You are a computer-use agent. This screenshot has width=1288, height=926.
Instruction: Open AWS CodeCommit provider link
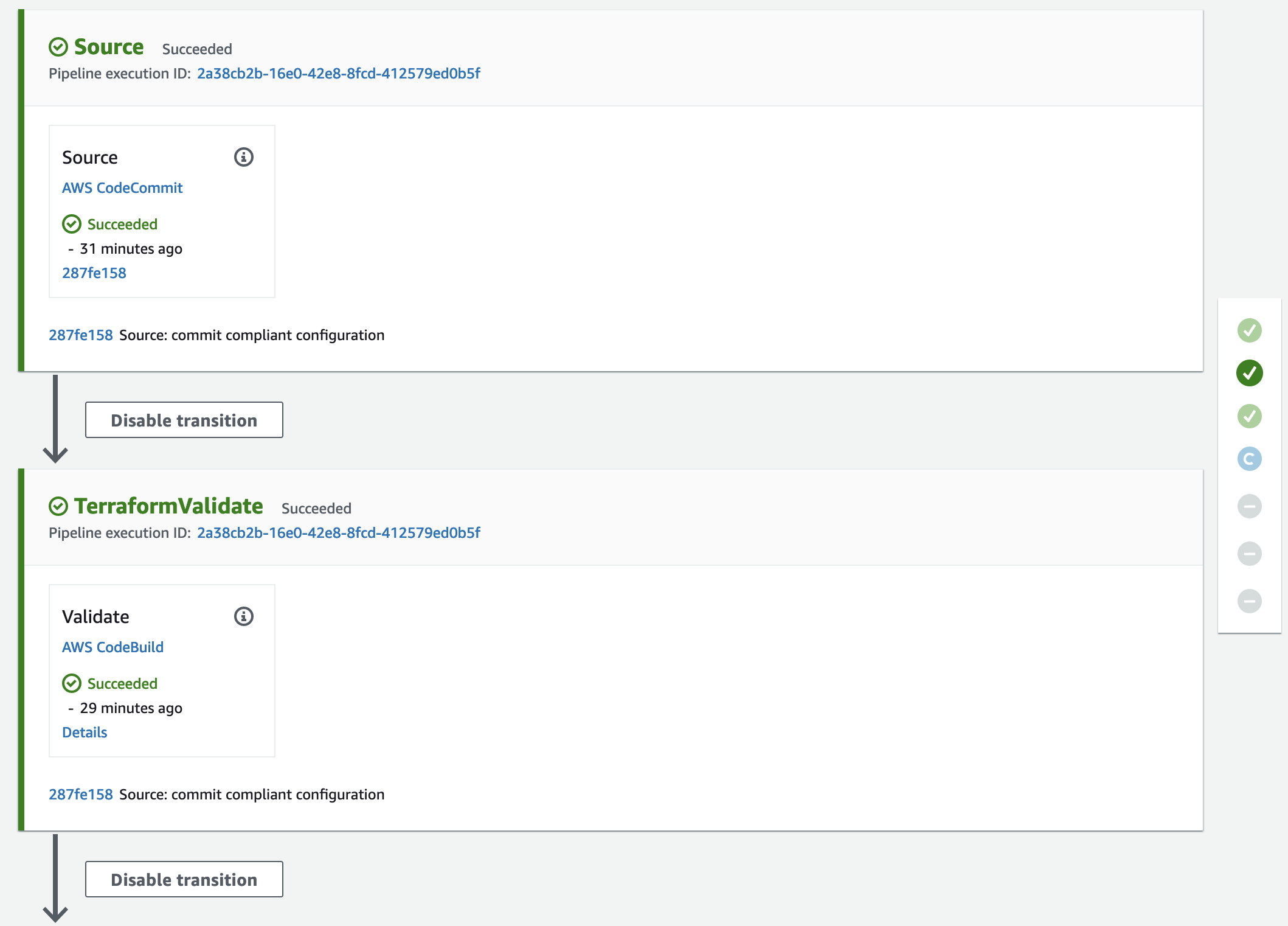click(122, 188)
